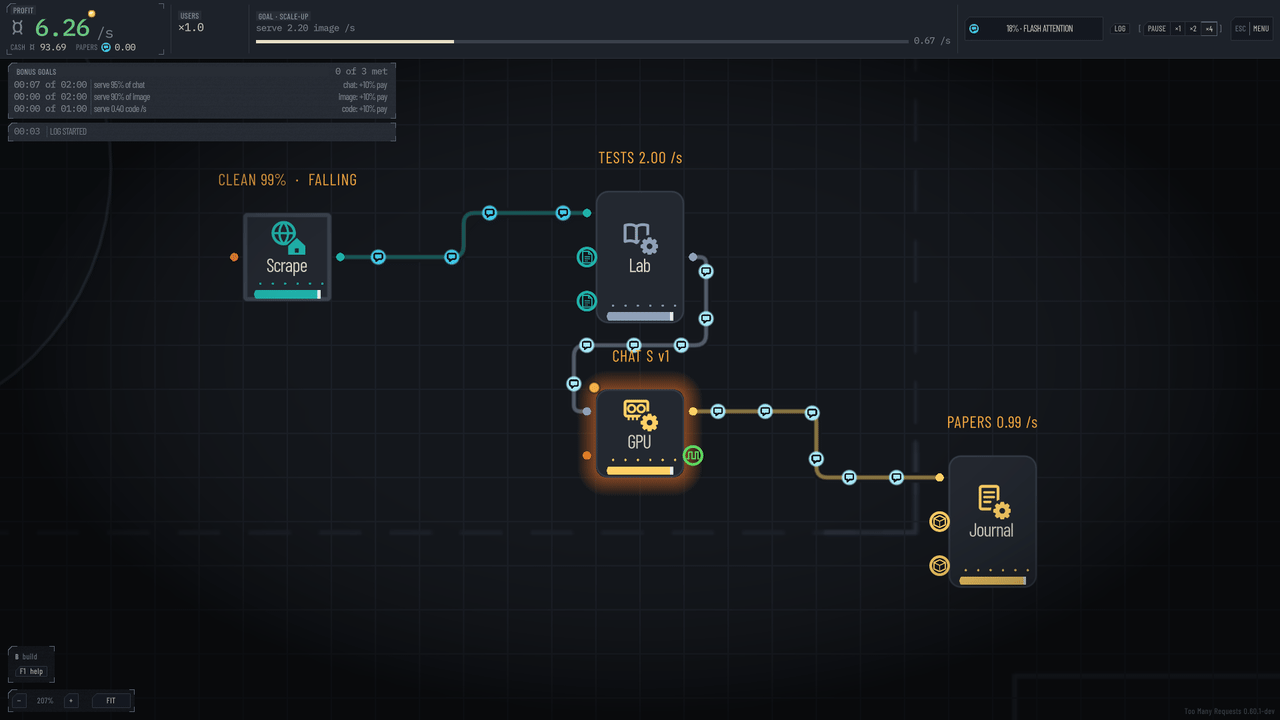Viewport: 1280px width, 720px height.
Task: Toggle PAUSE game speed
Action: click(x=1156, y=29)
